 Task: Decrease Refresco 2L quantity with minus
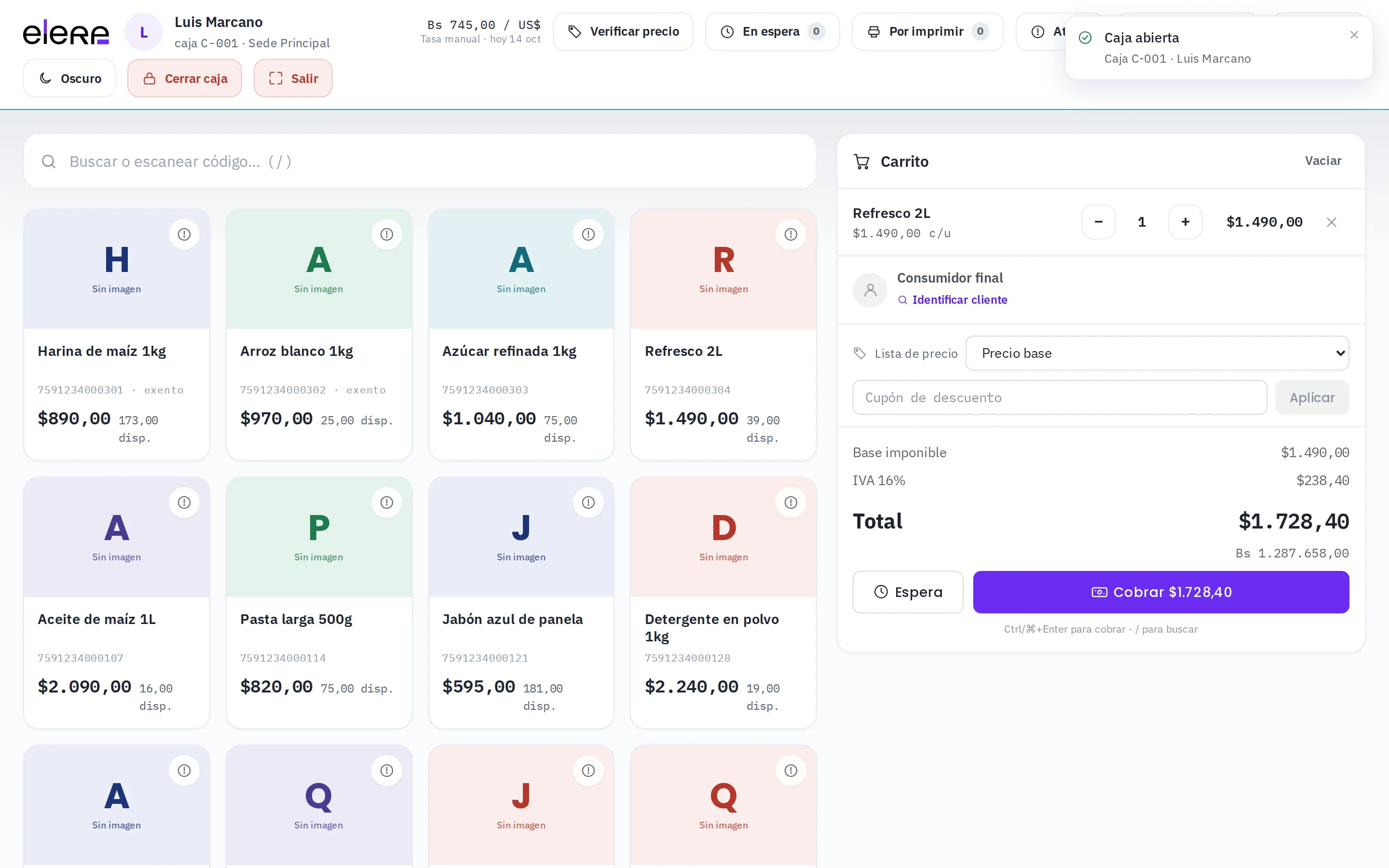(x=1099, y=222)
